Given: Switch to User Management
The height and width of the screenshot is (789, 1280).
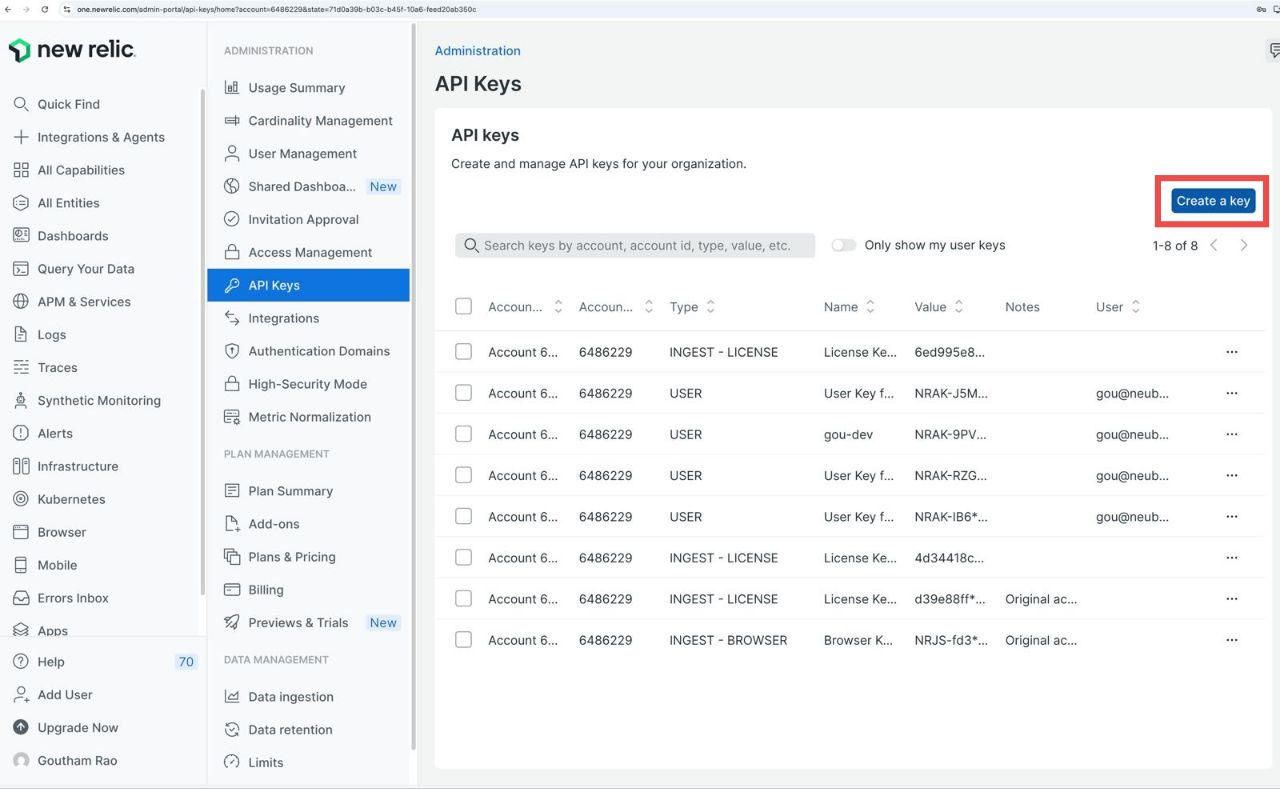Looking at the screenshot, I should (302, 153).
